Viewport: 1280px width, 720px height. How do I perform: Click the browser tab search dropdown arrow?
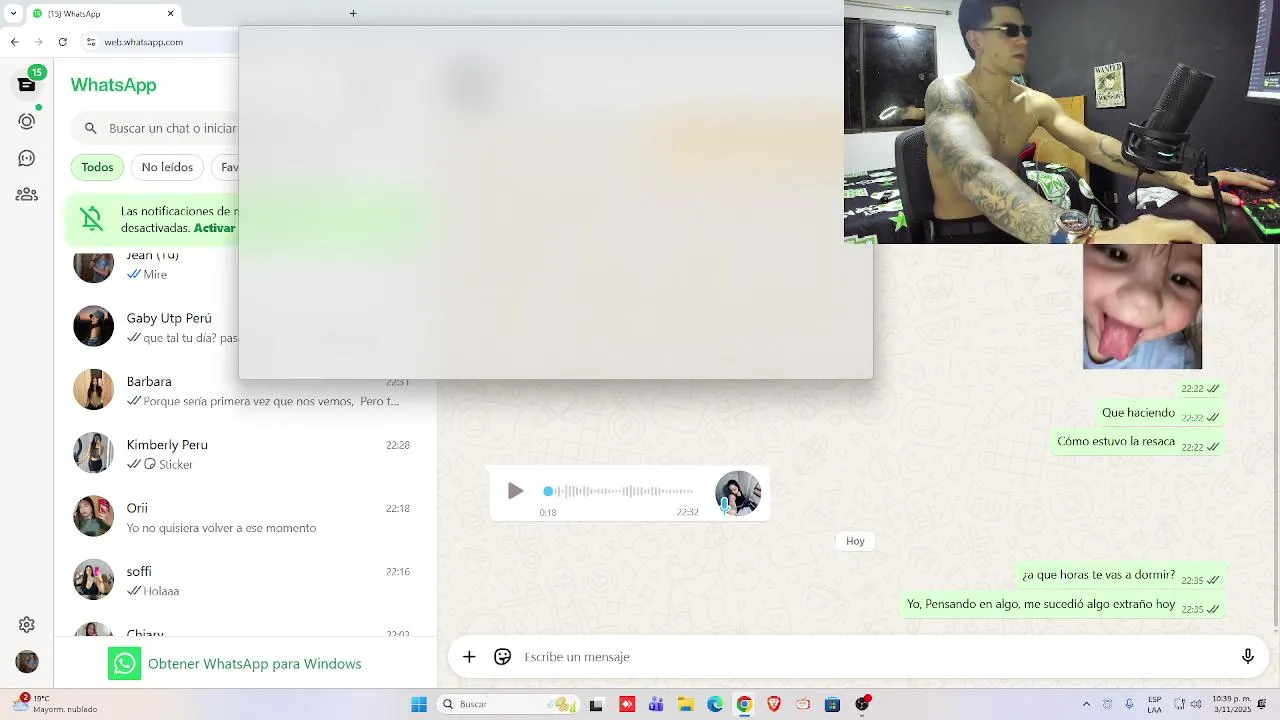[x=13, y=14]
